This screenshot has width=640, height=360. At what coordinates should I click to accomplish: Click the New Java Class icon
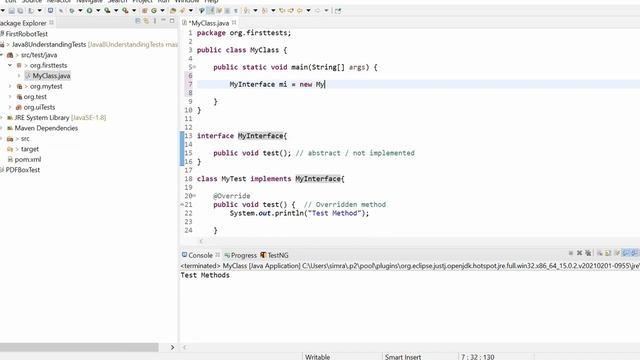[x=153, y=11]
